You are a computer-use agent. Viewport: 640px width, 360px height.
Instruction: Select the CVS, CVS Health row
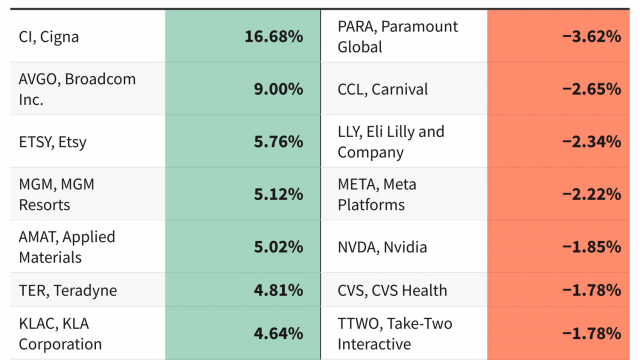pyautogui.click(x=476, y=290)
